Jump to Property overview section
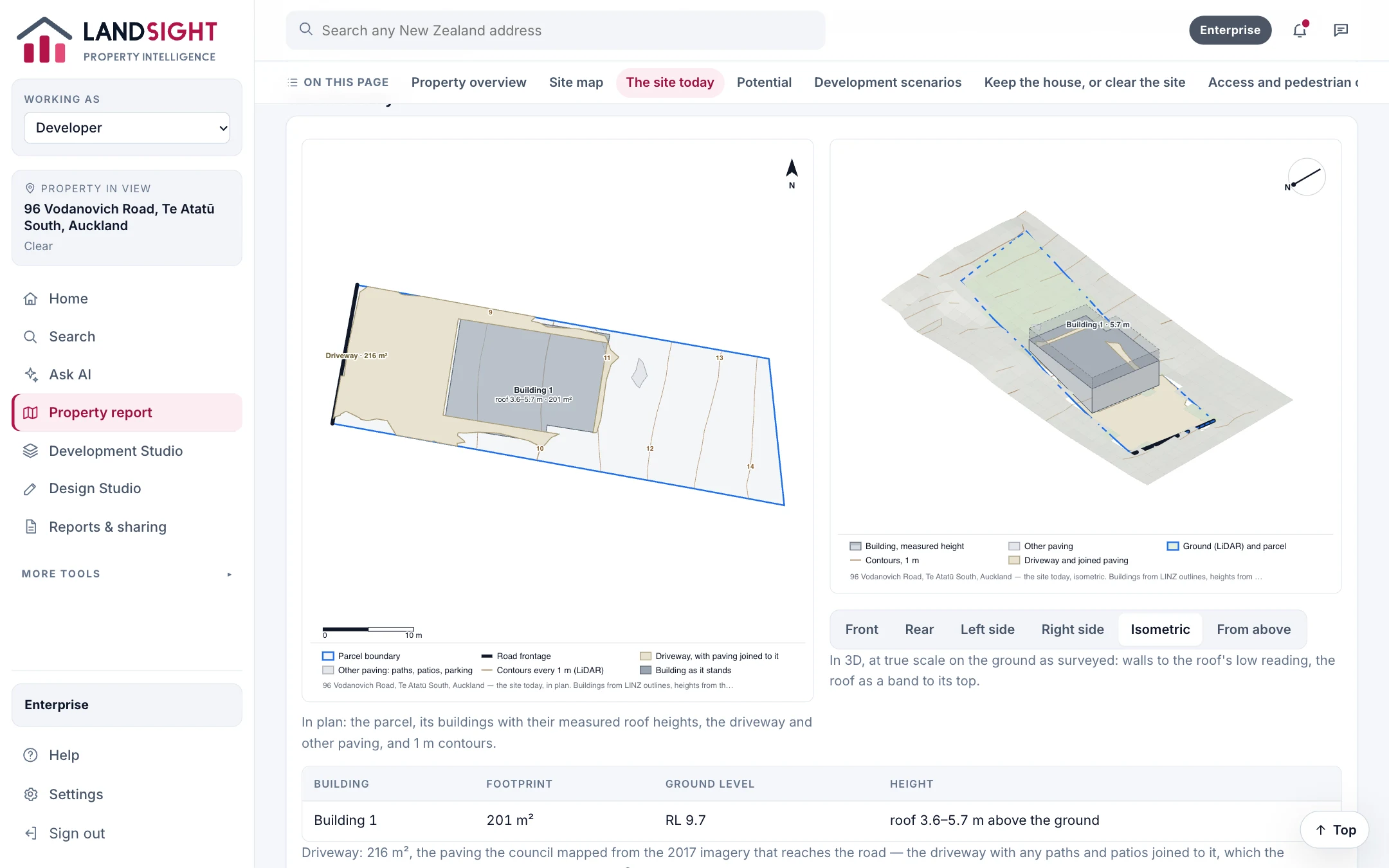Viewport: 1389px width, 868px height. (x=469, y=82)
